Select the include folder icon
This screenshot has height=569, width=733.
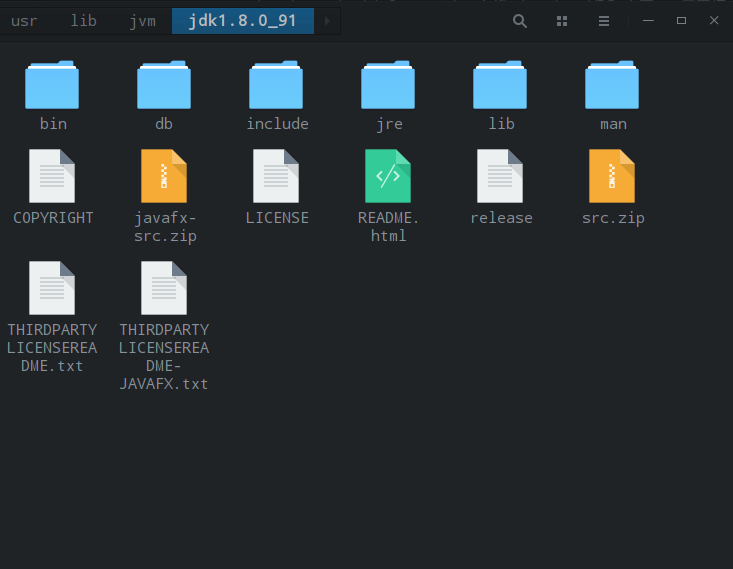[276, 85]
